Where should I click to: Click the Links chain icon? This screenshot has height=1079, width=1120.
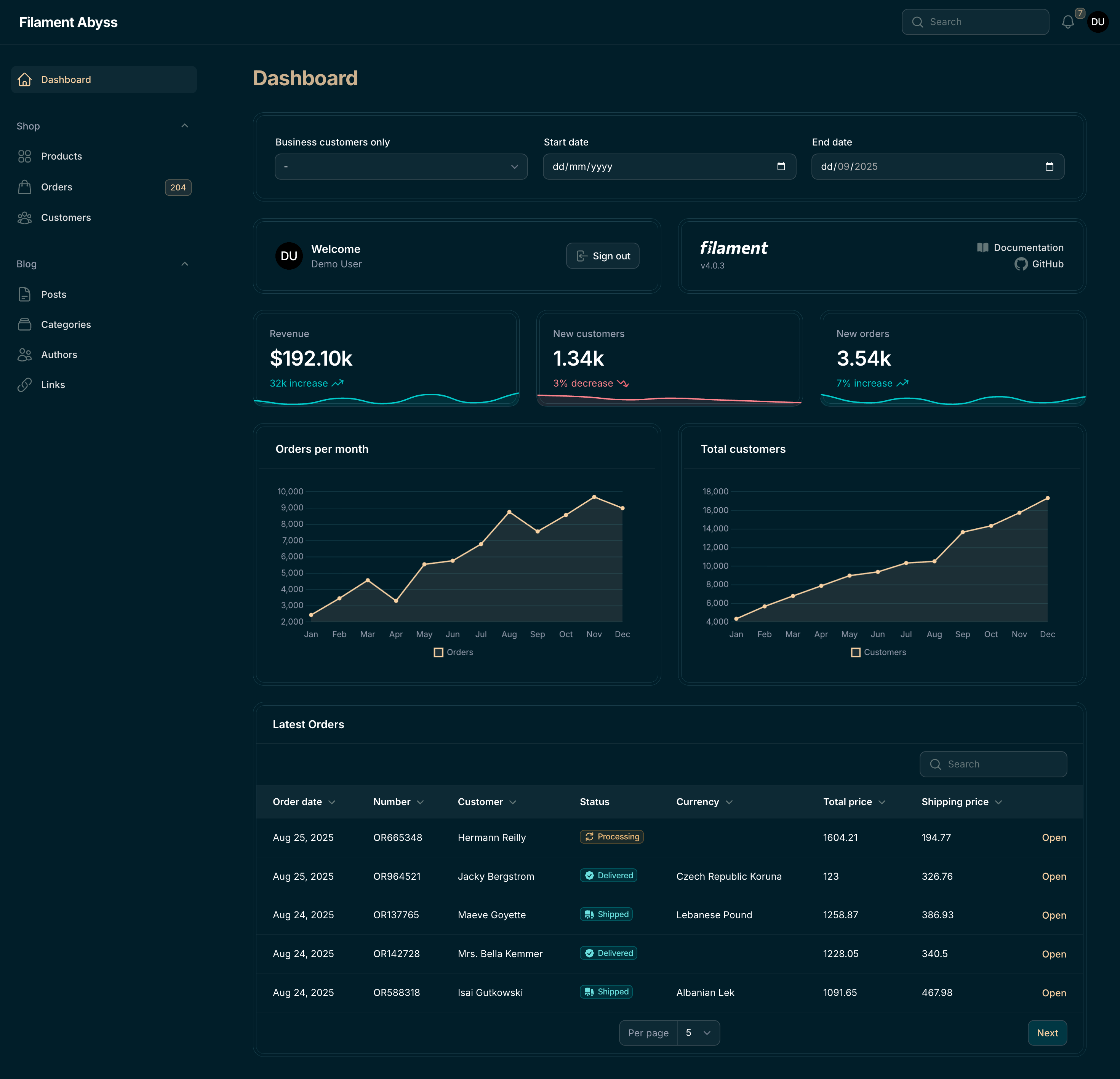[24, 384]
